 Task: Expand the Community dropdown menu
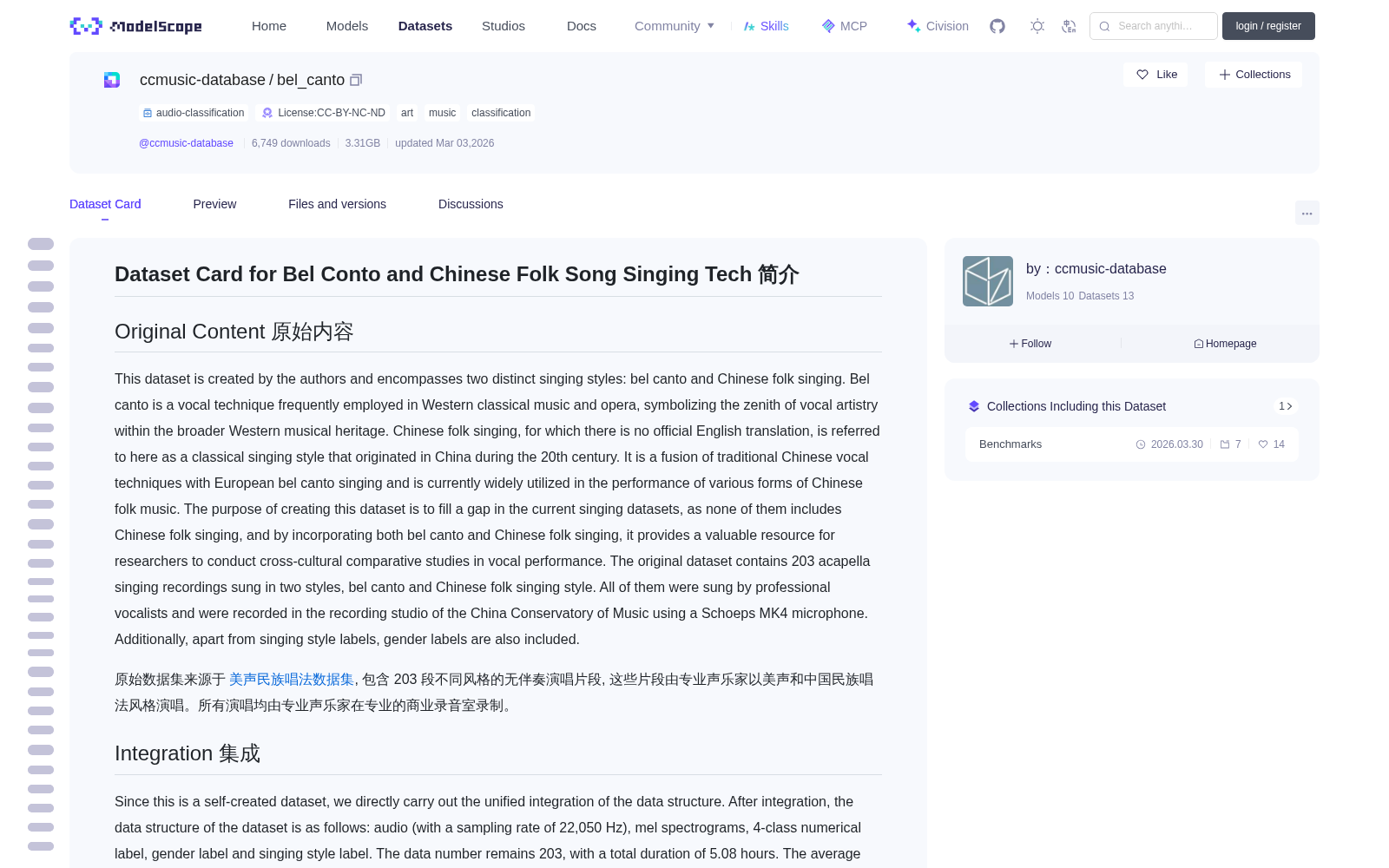tap(675, 26)
